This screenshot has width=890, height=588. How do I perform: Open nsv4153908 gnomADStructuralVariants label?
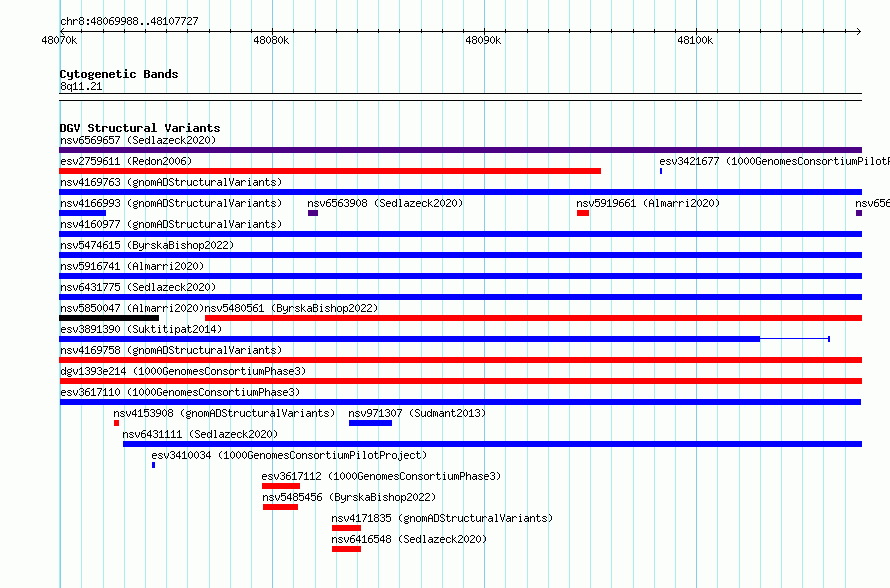point(224,413)
